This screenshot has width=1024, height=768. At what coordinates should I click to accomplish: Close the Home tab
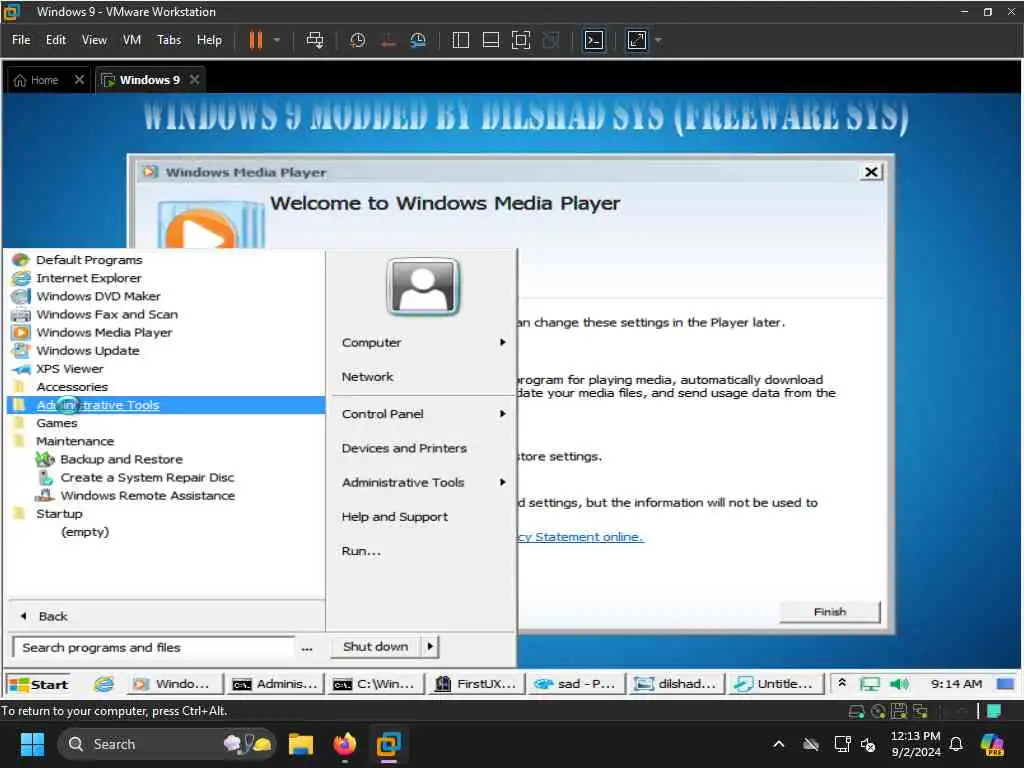(x=79, y=80)
